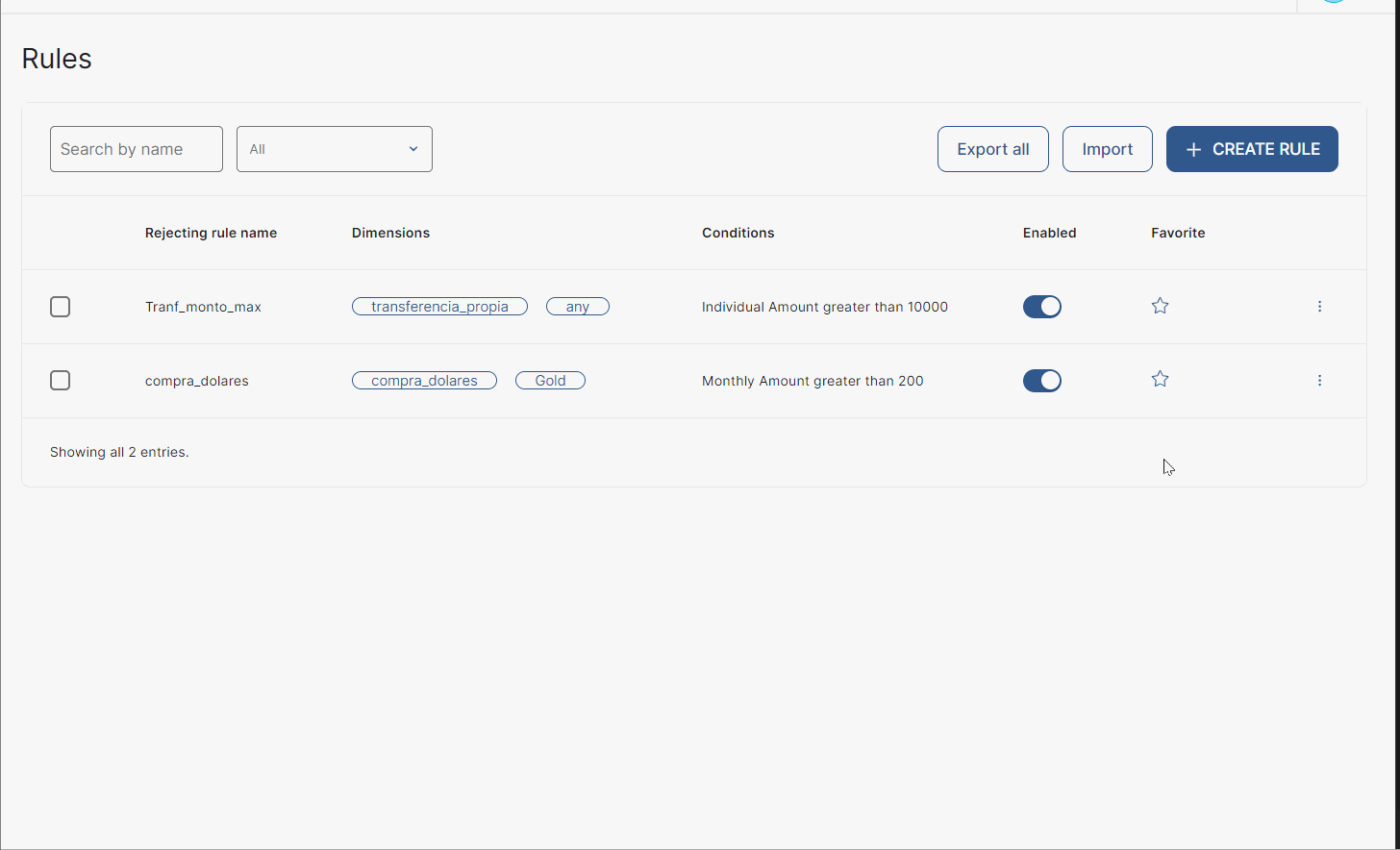
Task: Focus the Search by name field
Action: [136, 149]
